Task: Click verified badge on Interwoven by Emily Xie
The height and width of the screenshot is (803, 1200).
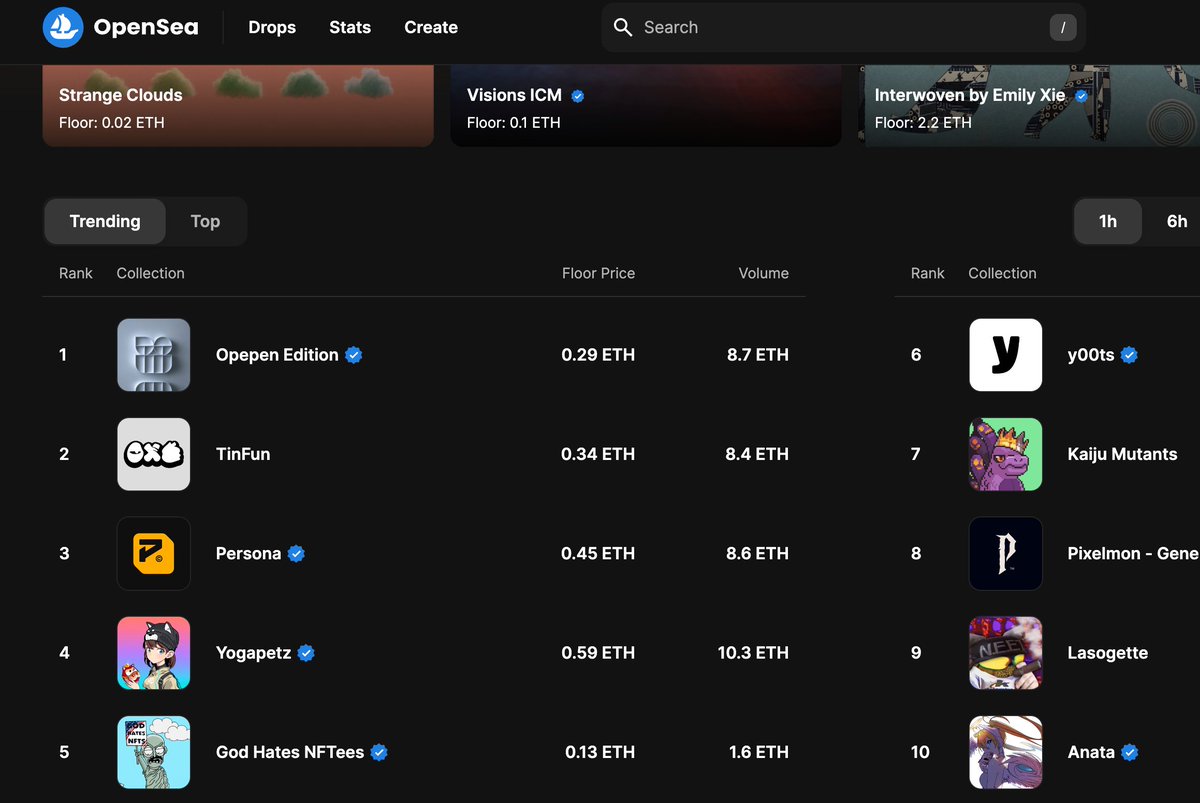Action: tap(1081, 96)
